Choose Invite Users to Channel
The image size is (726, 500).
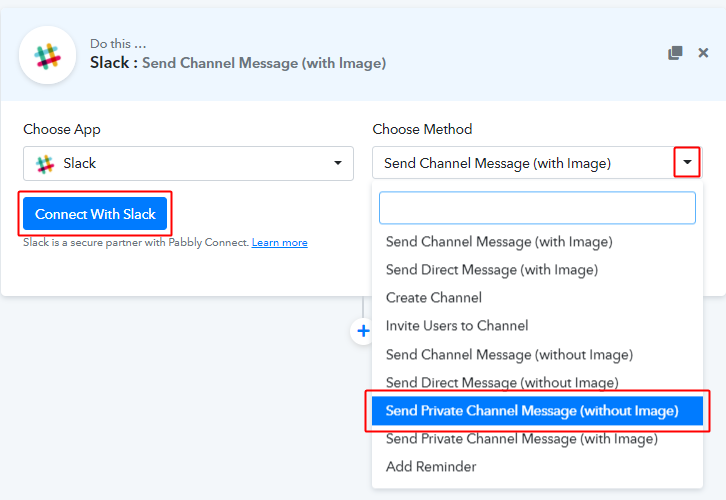coord(537,326)
